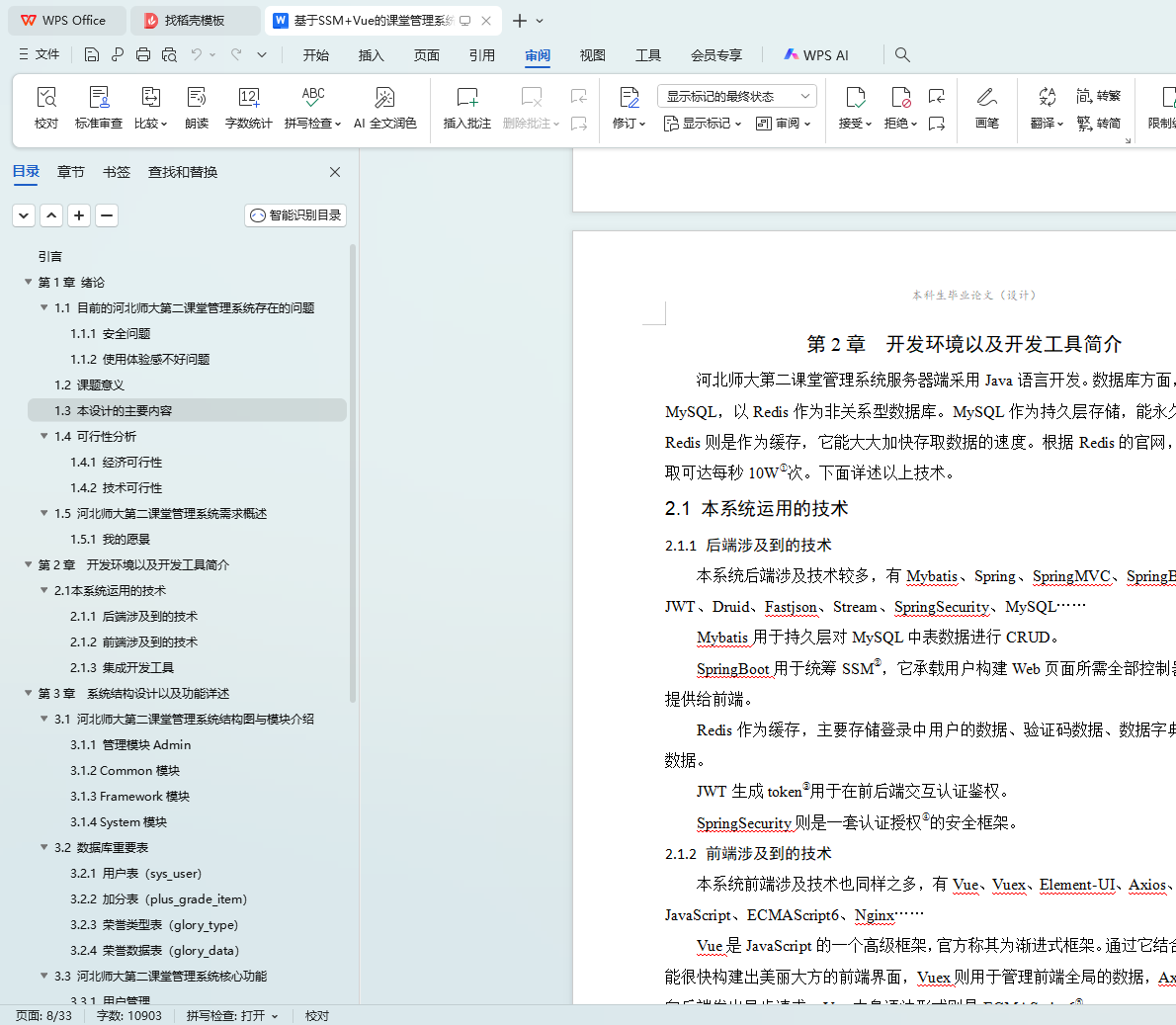
Task: Open 字数统计 word count tool
Action: 248,108
